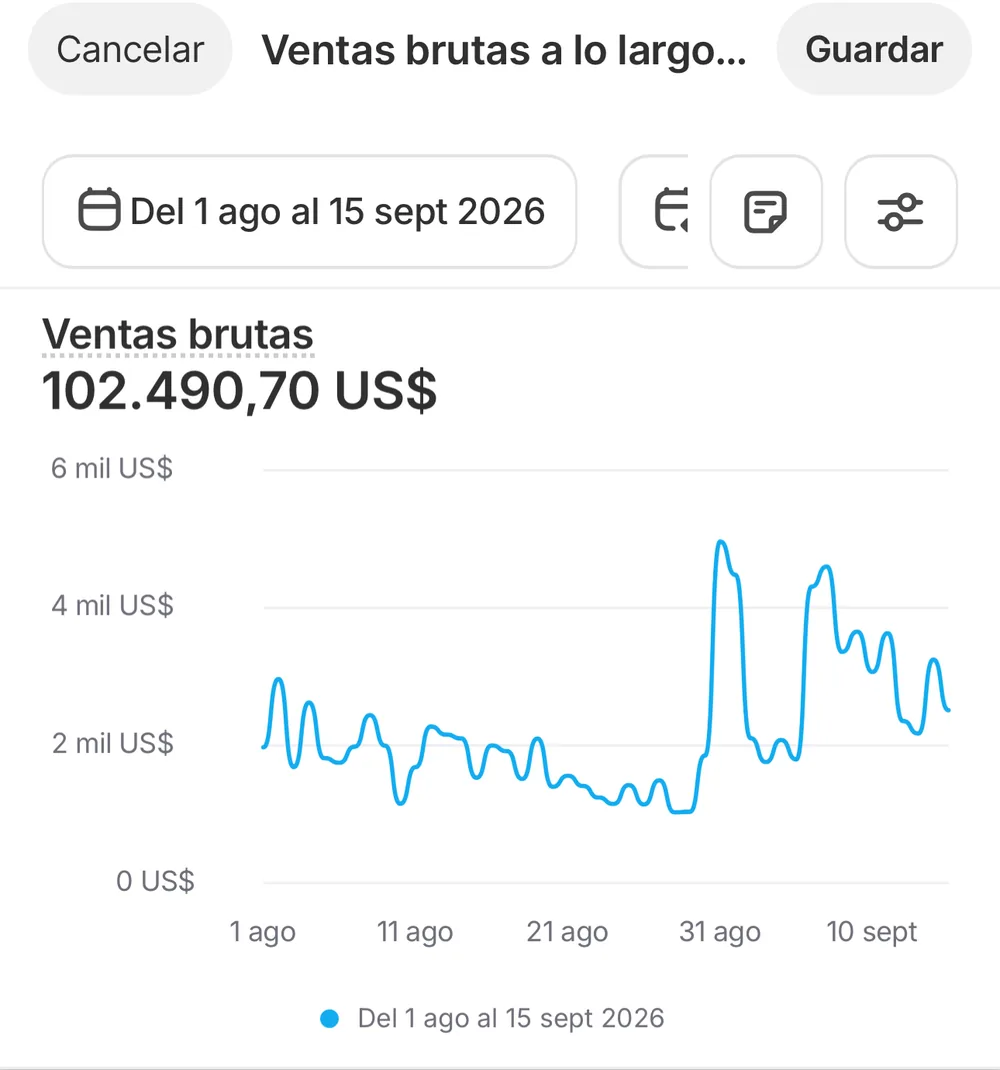Open the filter sliders icon
Image resolution: width=1000 pixels, height=1070 pixels.
[x=900, y=212]
